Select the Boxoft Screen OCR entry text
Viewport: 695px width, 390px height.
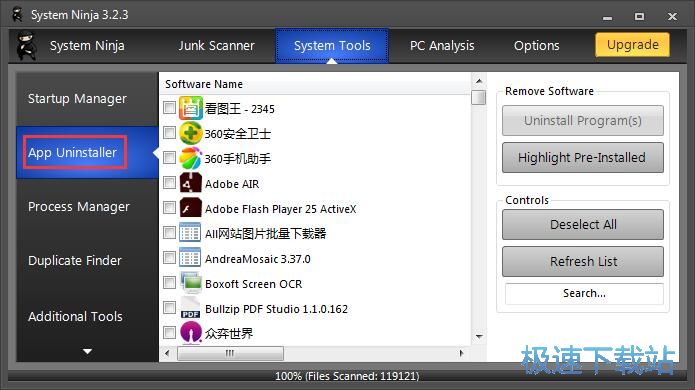tap(254, 284)
